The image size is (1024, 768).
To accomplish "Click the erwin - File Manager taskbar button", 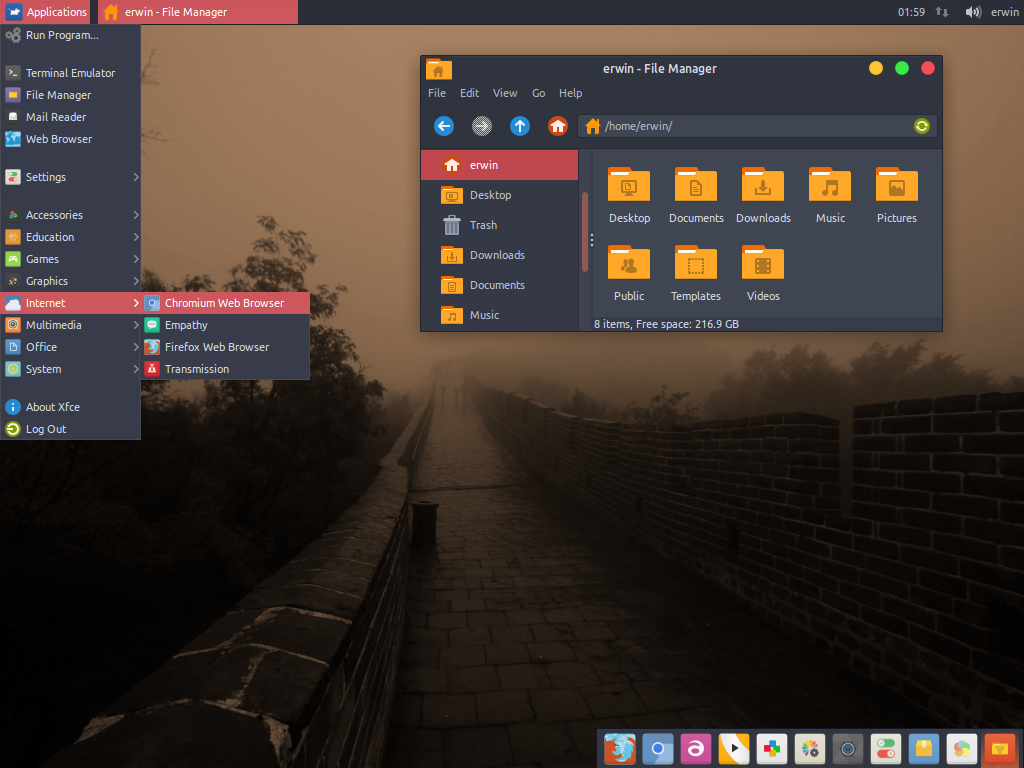I will coord(198,12).
